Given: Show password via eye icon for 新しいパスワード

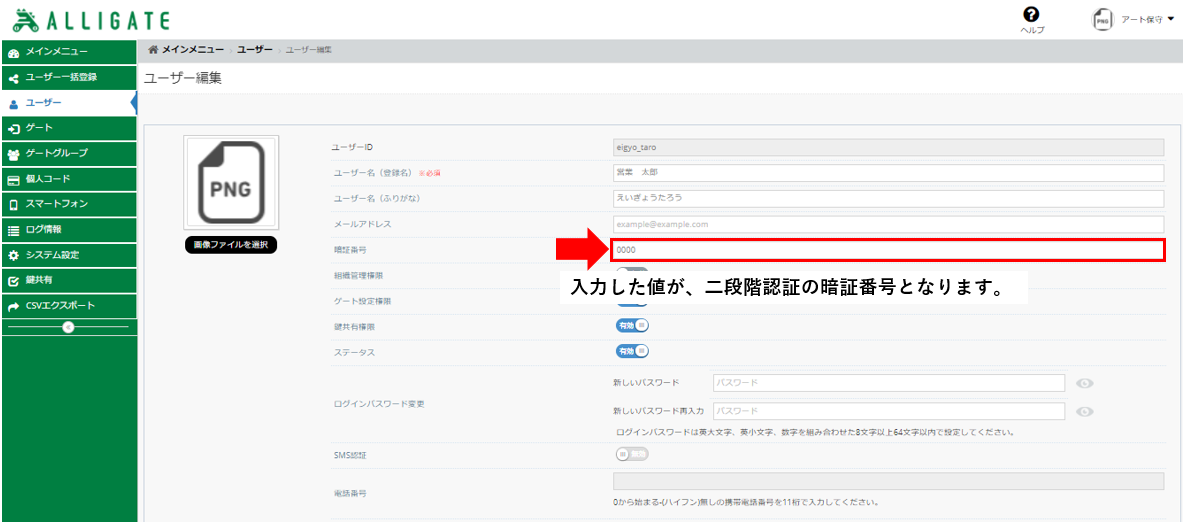Looking at the screenshot, I should [1085, 383].
